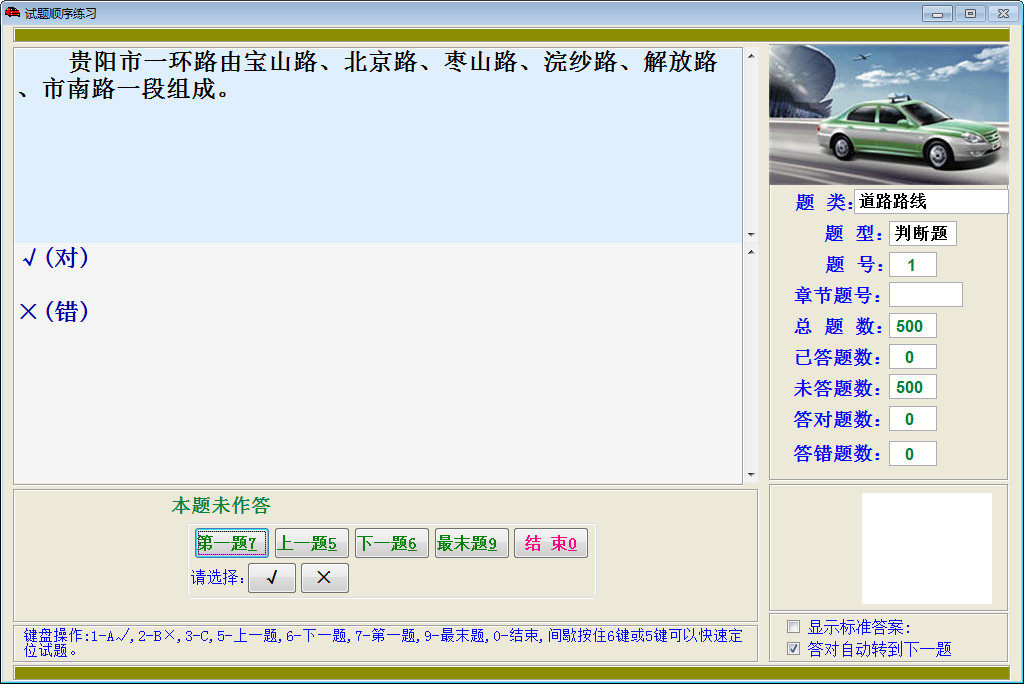
Task: Click the 题型 field showing 判断题
Action: click(x=923, y=233)
